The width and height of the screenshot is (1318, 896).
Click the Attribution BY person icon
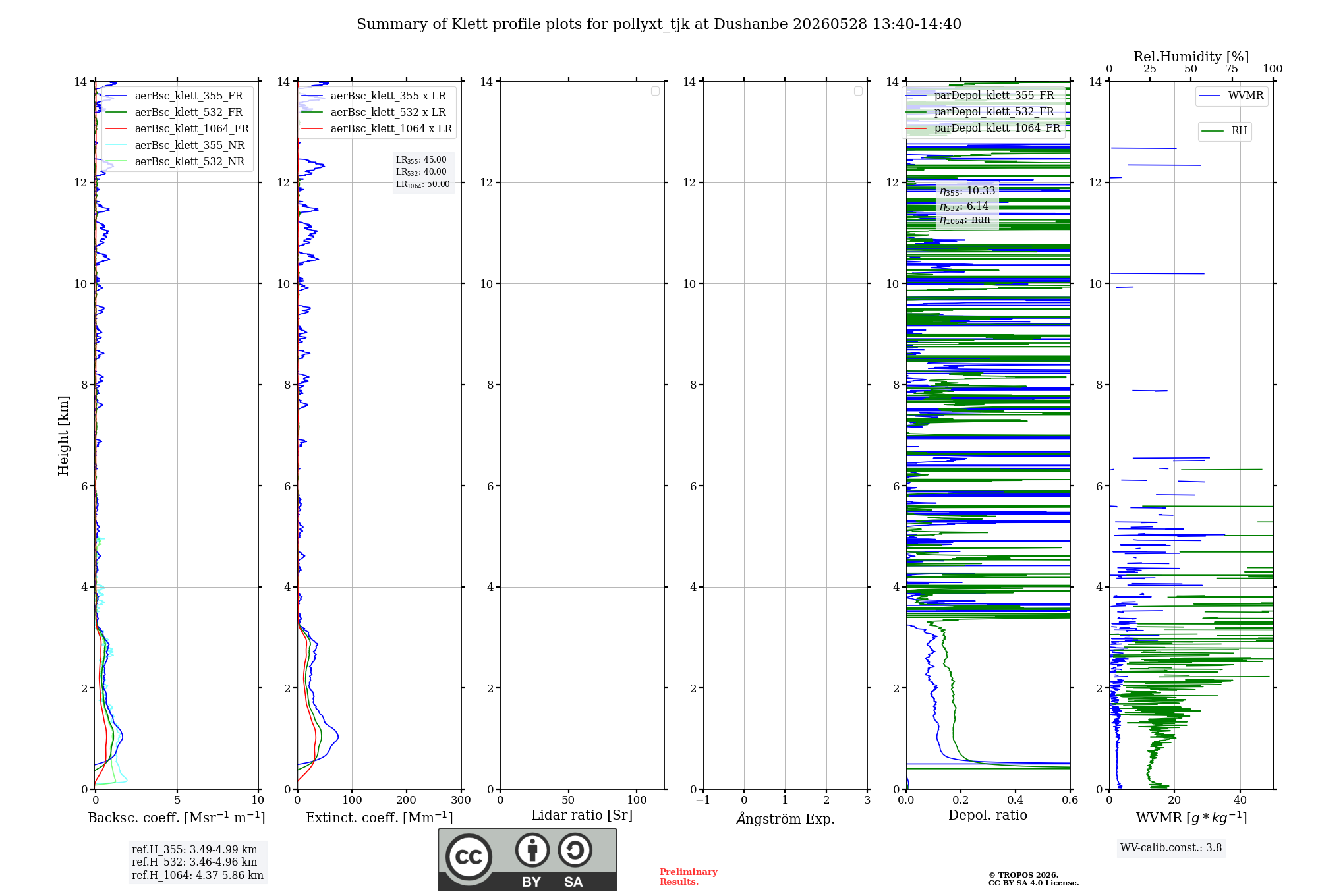click(532, 850)
